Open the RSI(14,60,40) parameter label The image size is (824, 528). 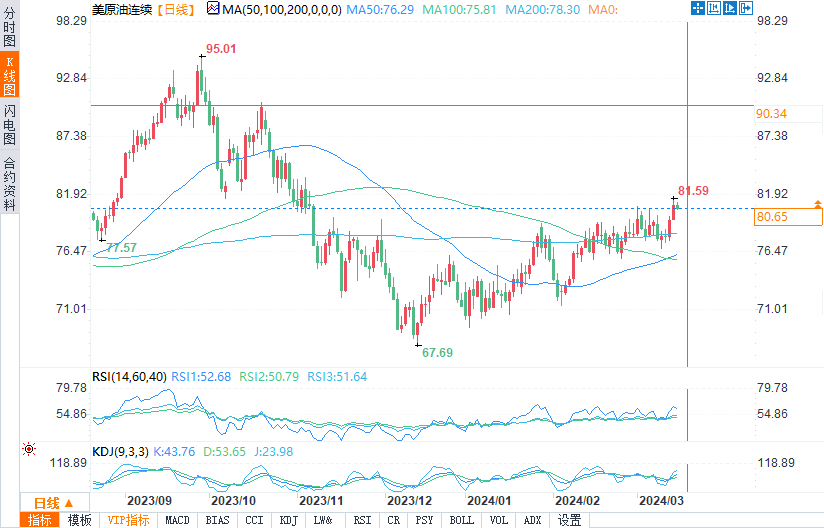tap(129, 377)
